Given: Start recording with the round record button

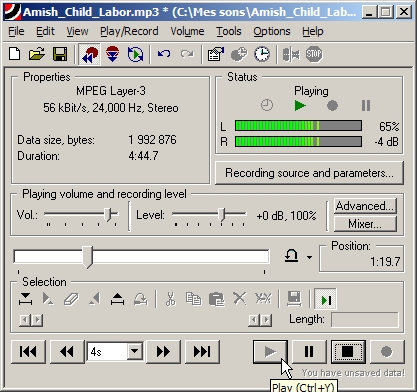Looking at the screenshot, I should 387,351.
